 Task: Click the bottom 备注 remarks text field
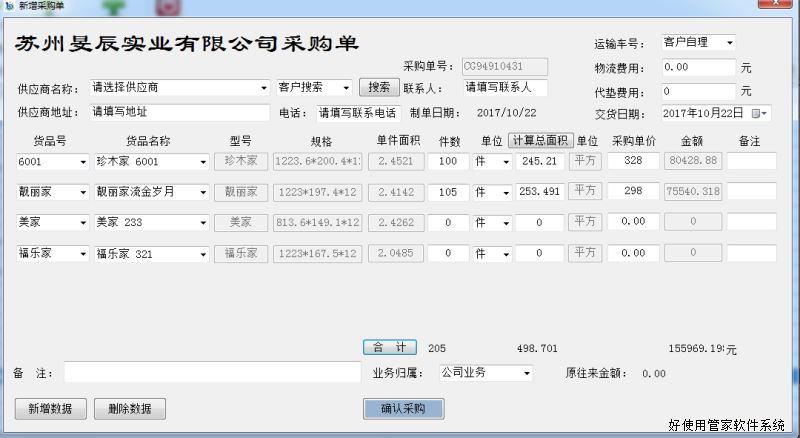211,373
